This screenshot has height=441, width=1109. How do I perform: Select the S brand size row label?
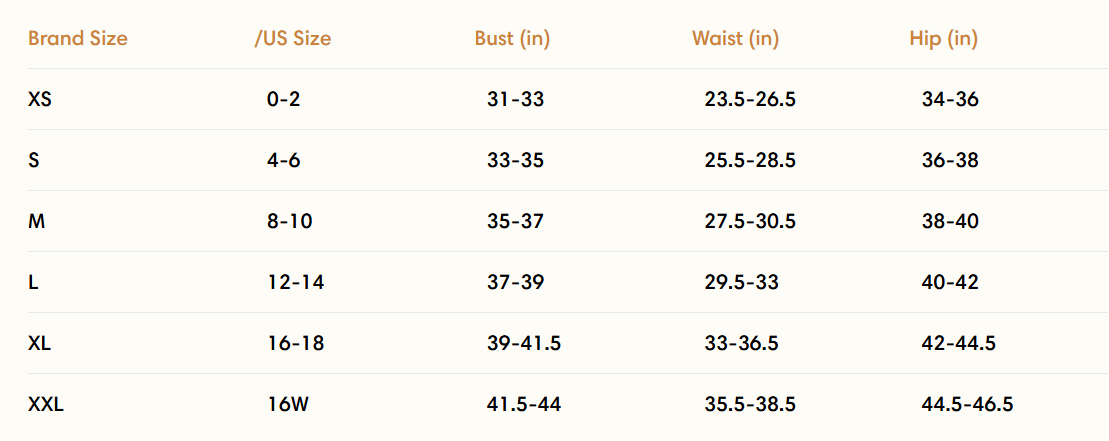34,160
